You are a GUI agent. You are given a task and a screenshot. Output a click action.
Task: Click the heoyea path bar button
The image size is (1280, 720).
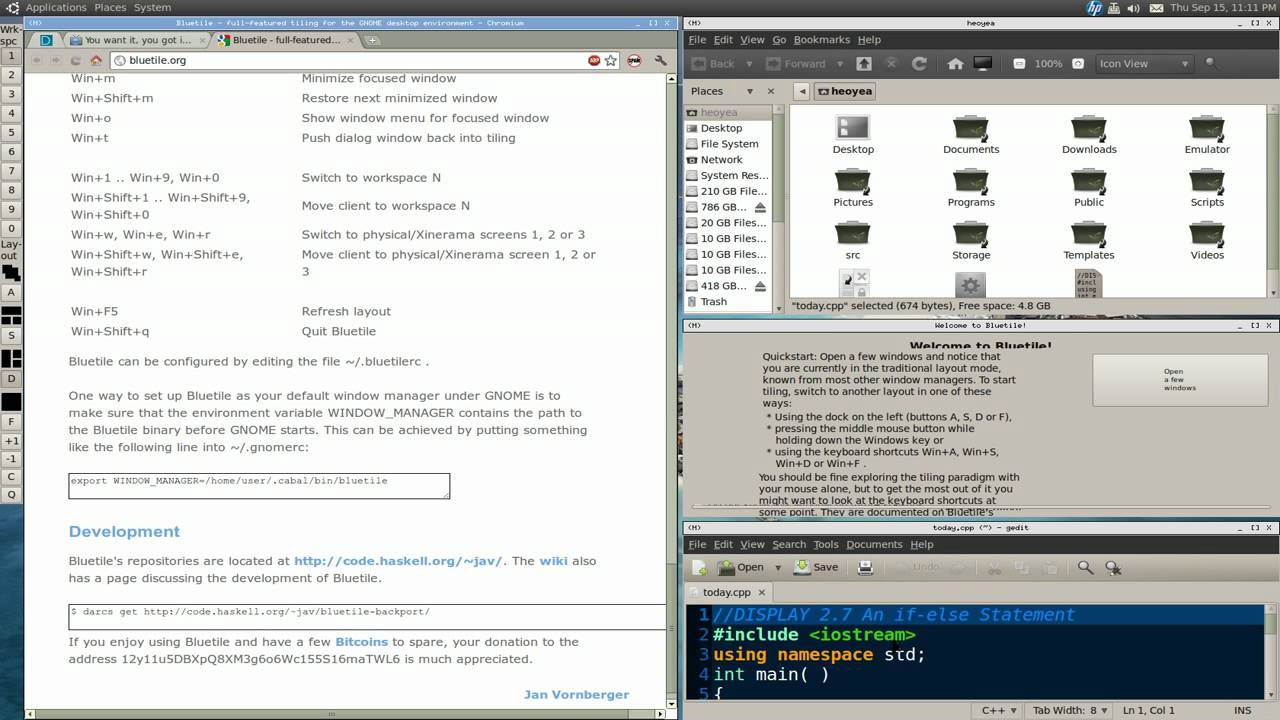[x=845, y=91]
